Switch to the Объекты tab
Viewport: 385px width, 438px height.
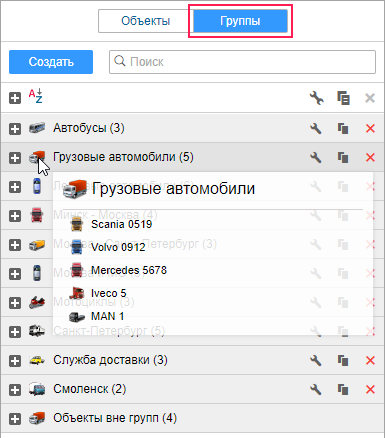(x=146, y=21)
